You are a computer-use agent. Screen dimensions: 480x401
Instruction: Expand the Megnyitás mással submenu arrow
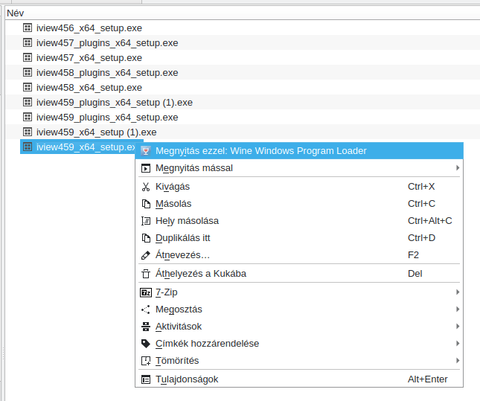point(458,168)
